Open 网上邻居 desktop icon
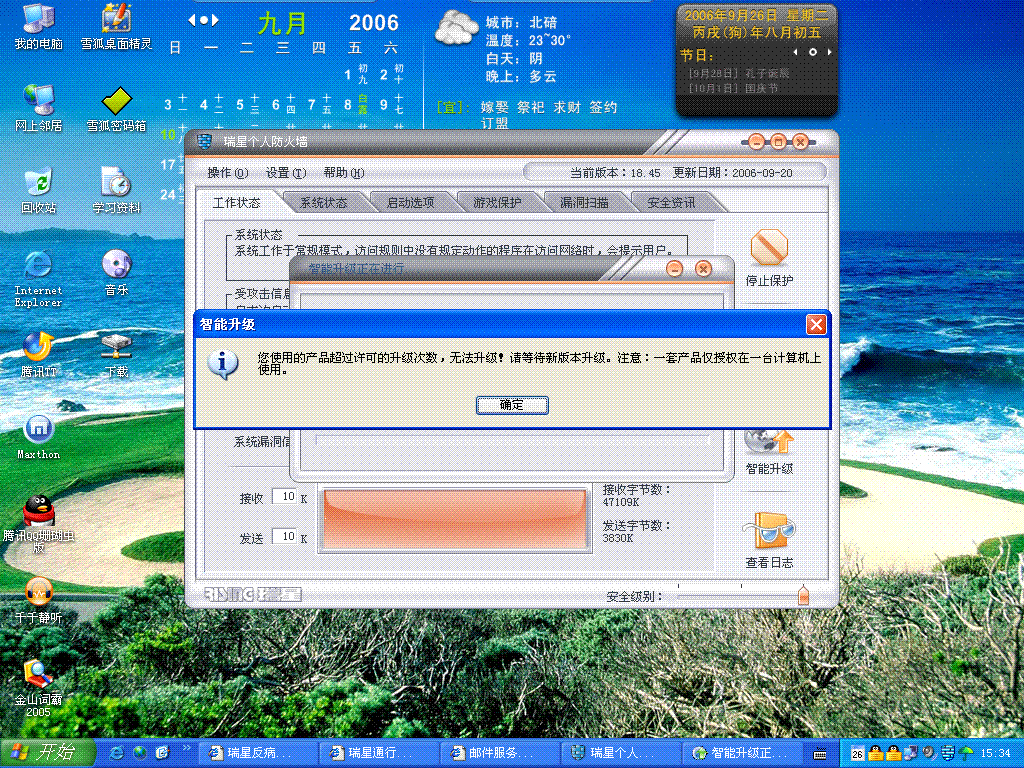Screen dimensions: 1024x768 (39, 108)
